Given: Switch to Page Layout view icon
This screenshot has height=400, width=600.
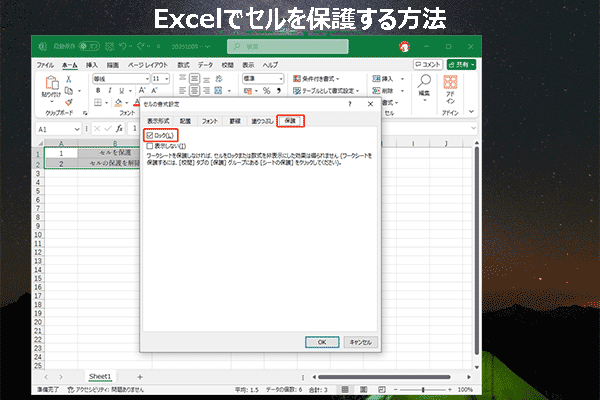Looking at the screenshot, I should 363,390.
